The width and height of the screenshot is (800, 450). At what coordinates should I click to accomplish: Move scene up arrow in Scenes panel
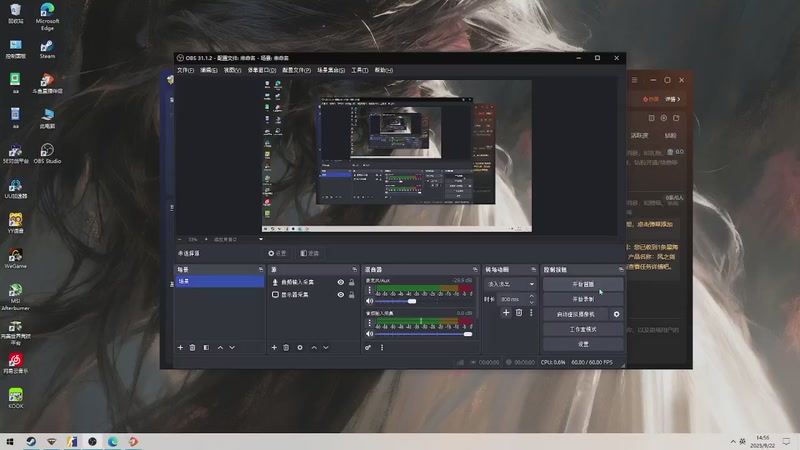(220, 347)
